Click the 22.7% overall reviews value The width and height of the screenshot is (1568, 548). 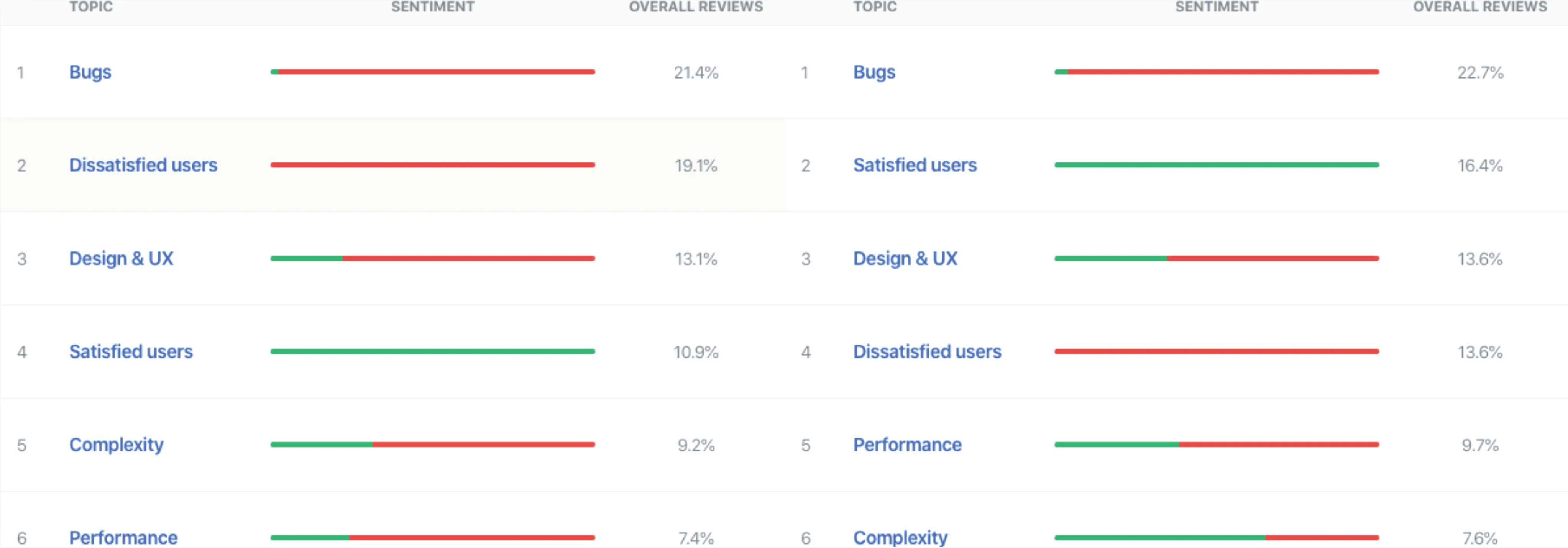pos(1480,72)
